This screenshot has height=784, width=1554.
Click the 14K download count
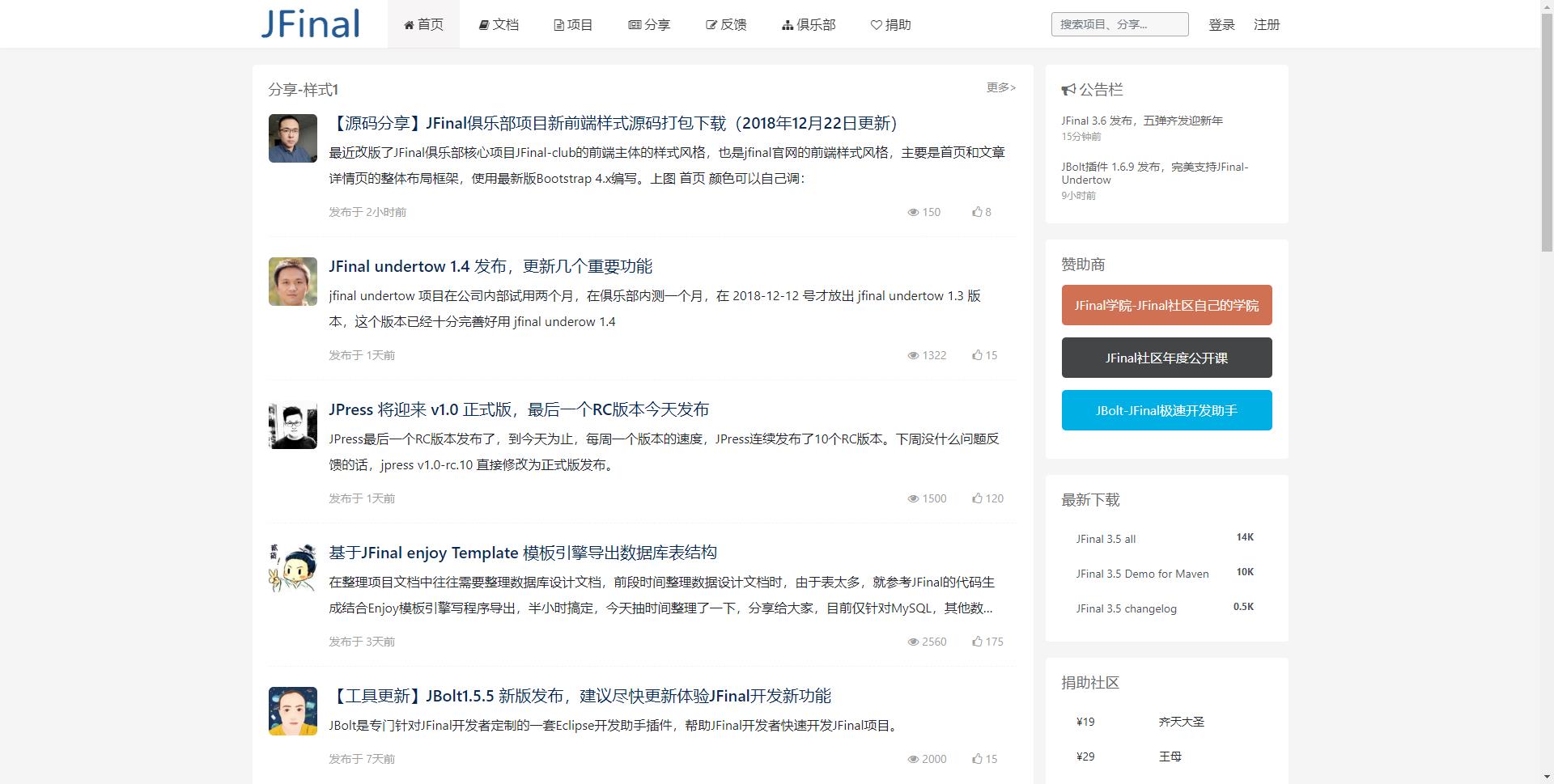tap(1245, 537)
